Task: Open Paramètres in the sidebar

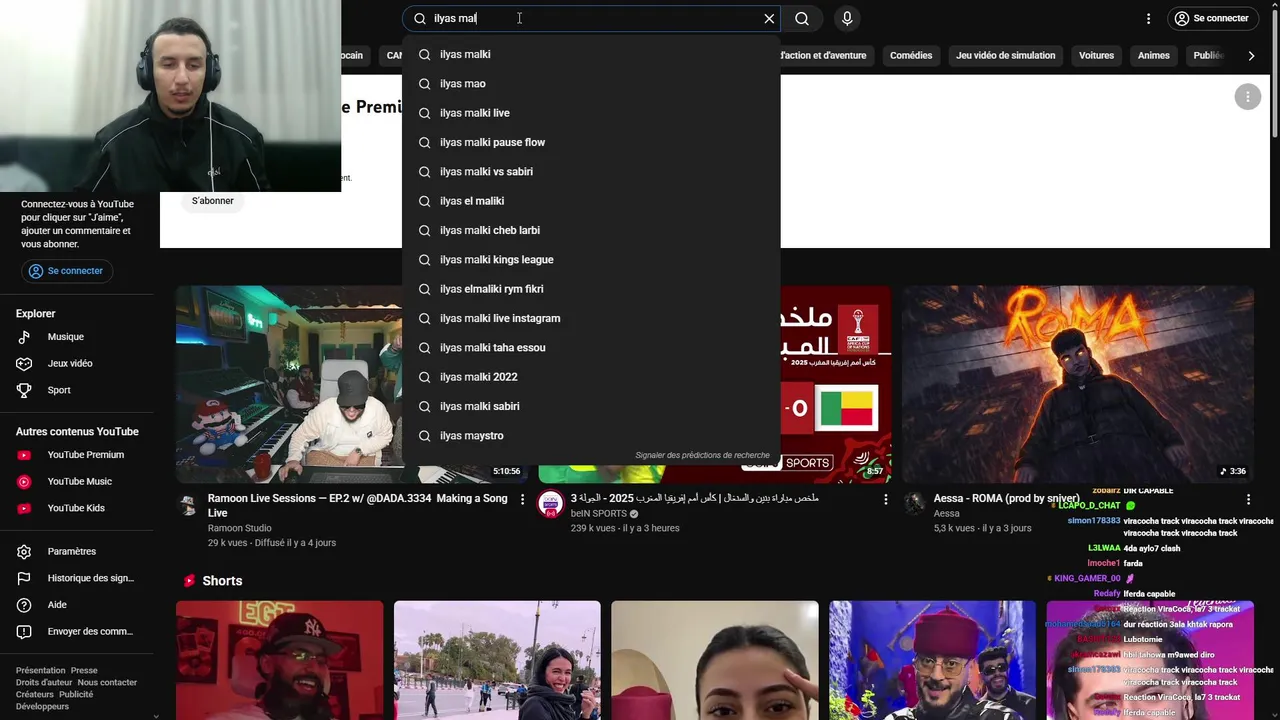Action: pos(77,552)
